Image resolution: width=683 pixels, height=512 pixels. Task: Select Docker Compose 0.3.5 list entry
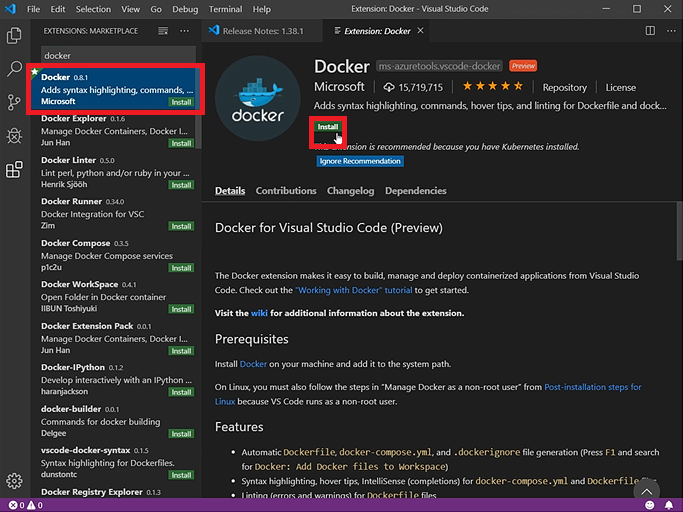(x=115, y=255)
